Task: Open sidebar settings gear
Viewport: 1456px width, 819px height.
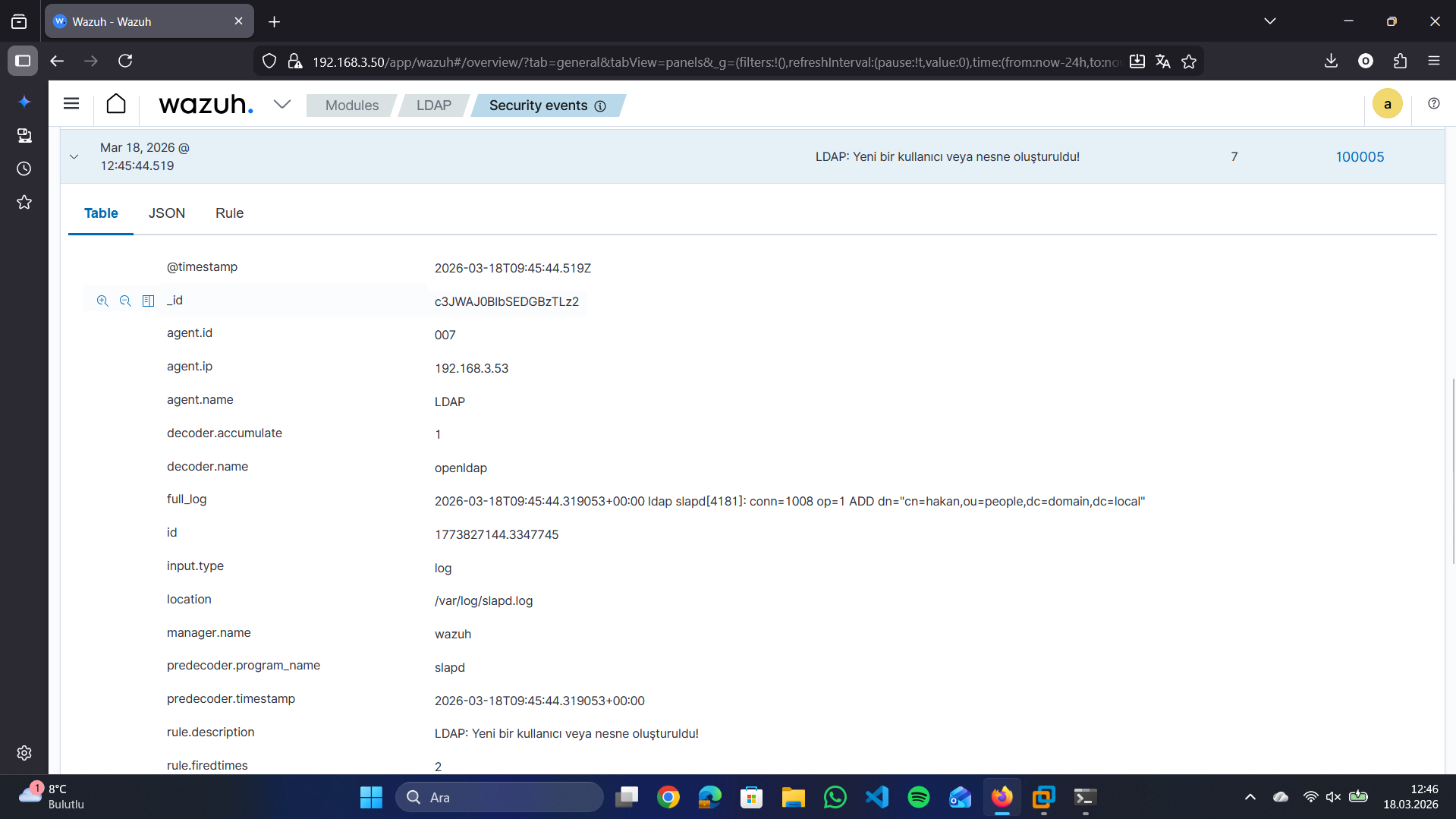Action: (24, 753)
